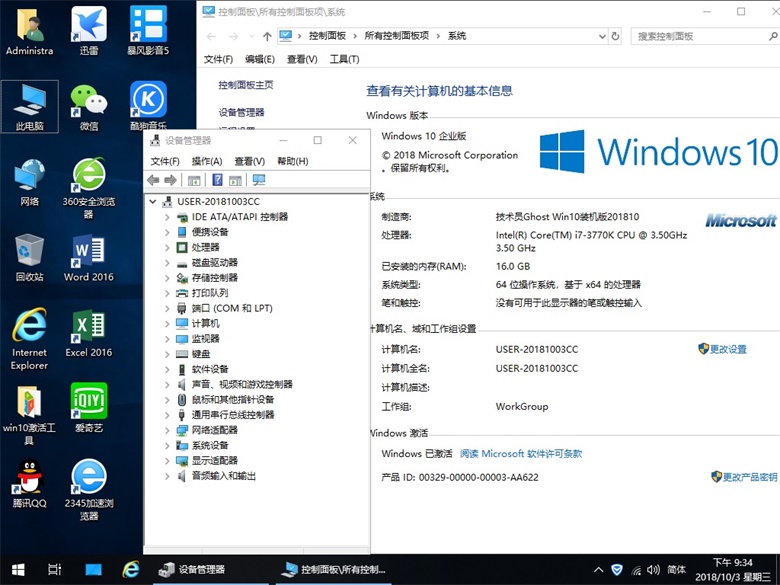Screen dimensions: 780x585
Task: Click the help icon in Device Manager toolbar
Action: click(217, 180)
